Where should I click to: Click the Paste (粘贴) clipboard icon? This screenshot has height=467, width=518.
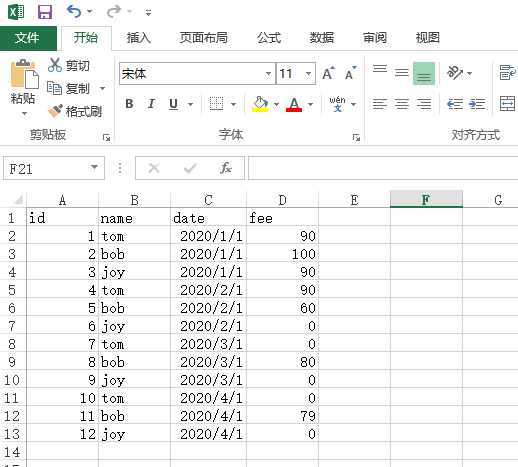point(24,74)
